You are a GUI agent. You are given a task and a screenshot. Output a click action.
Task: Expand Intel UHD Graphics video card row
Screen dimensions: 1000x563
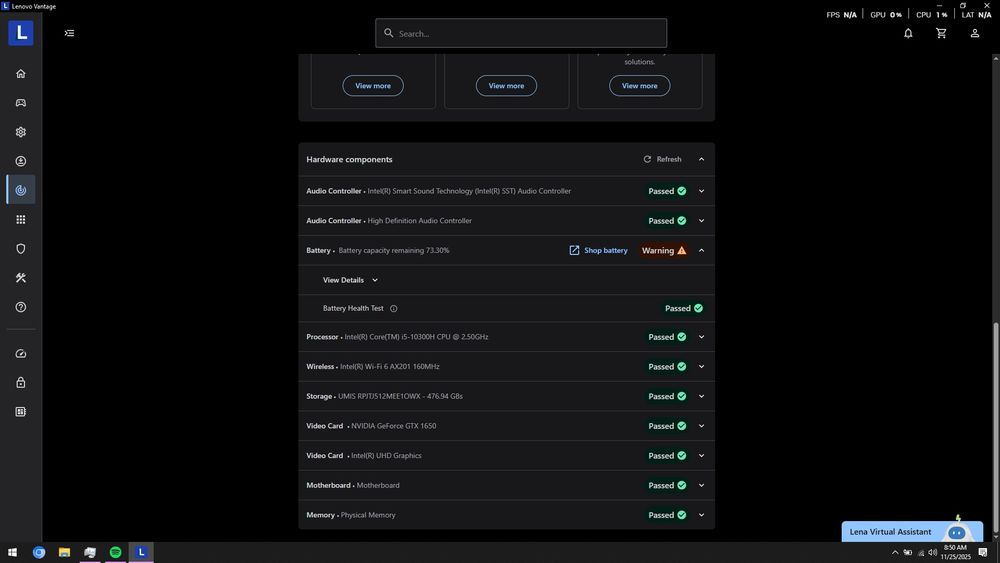(702, 455)
